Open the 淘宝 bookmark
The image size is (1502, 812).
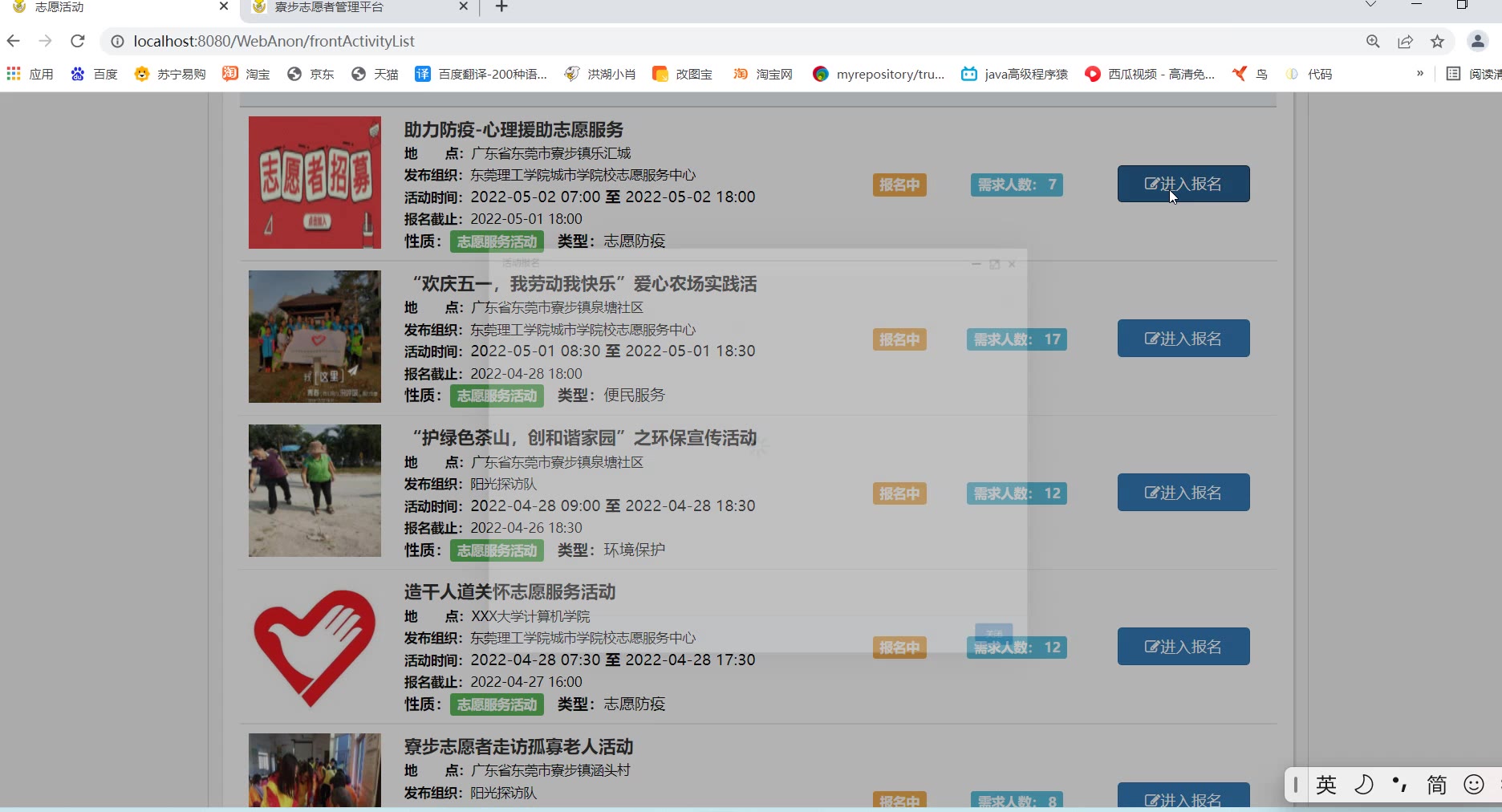point(246,74)
